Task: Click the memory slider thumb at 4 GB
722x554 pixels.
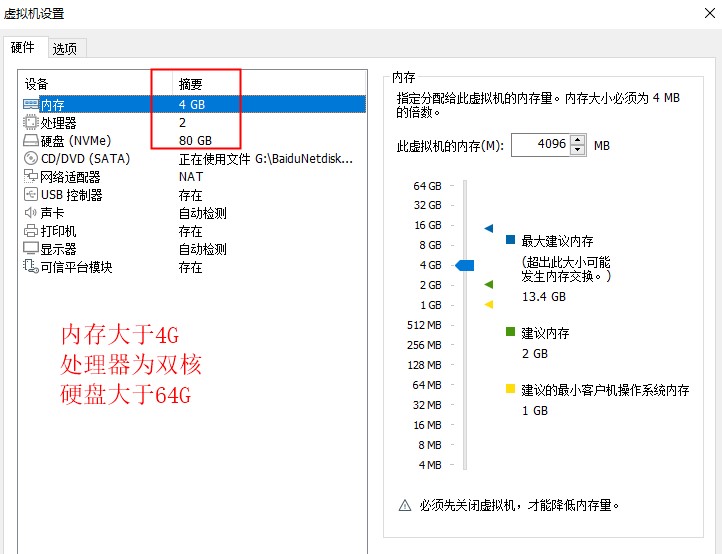Action: tap(464, 265)
